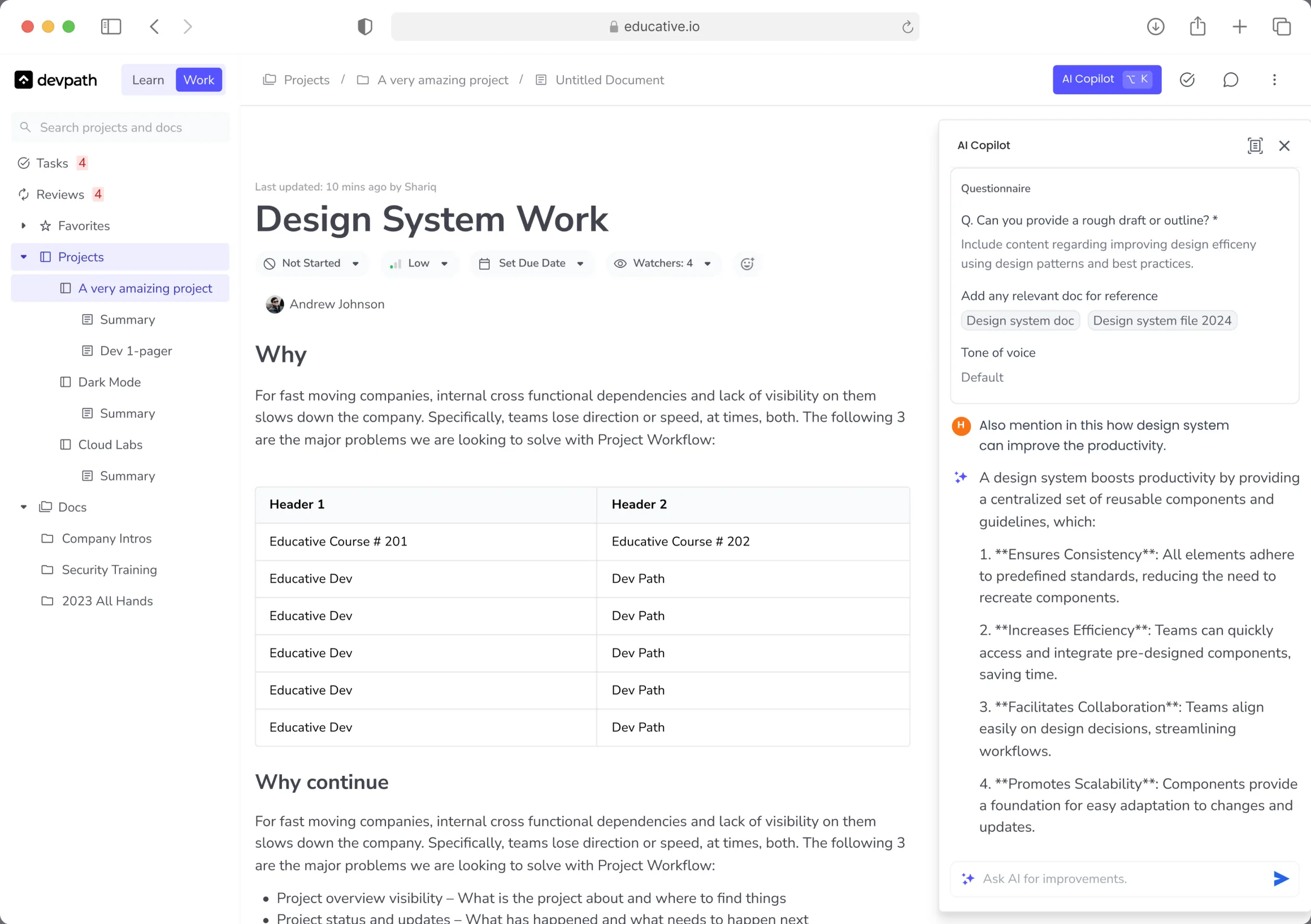Open the Safari downloads icon

[x=1155, y=26]
